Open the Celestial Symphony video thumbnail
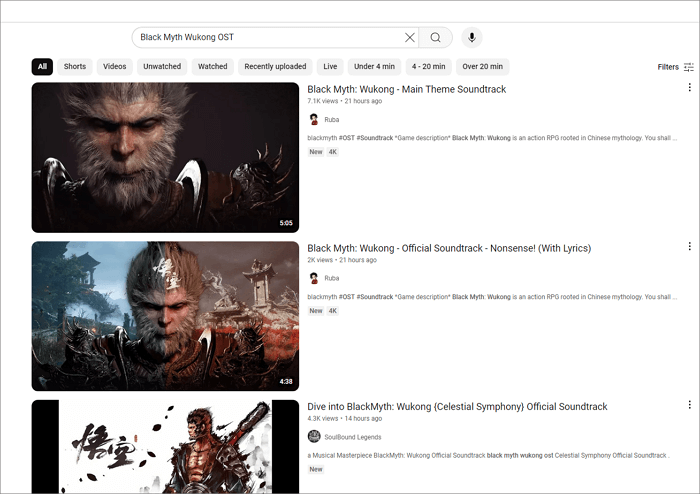700x494 pixels. [165, 446]
